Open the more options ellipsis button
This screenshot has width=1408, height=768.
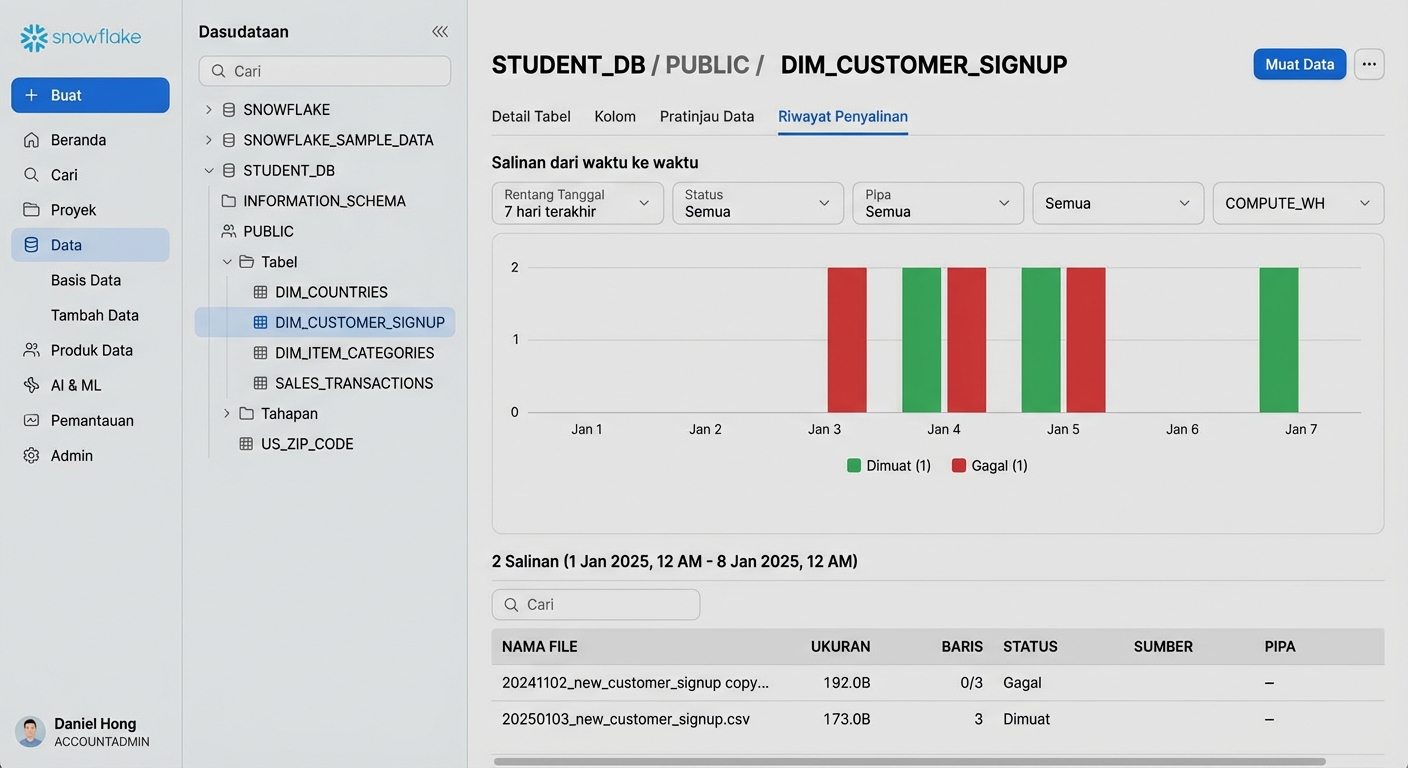(x=1369, y=64)
